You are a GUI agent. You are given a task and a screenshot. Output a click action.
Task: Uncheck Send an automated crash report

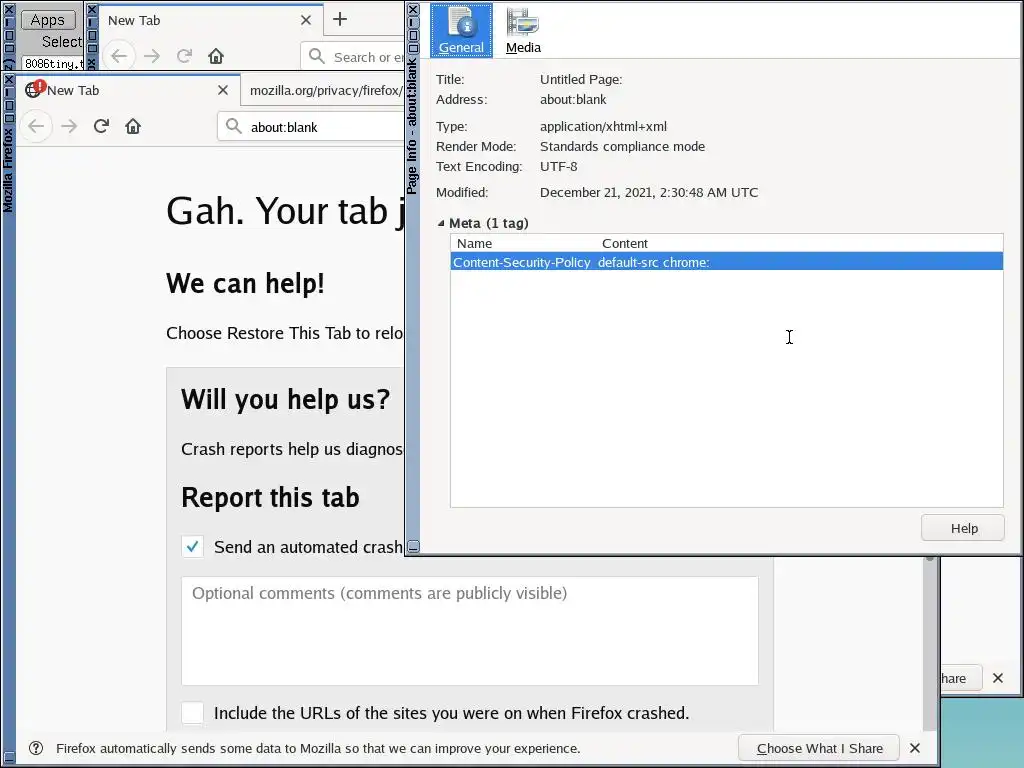click(193, 547)
